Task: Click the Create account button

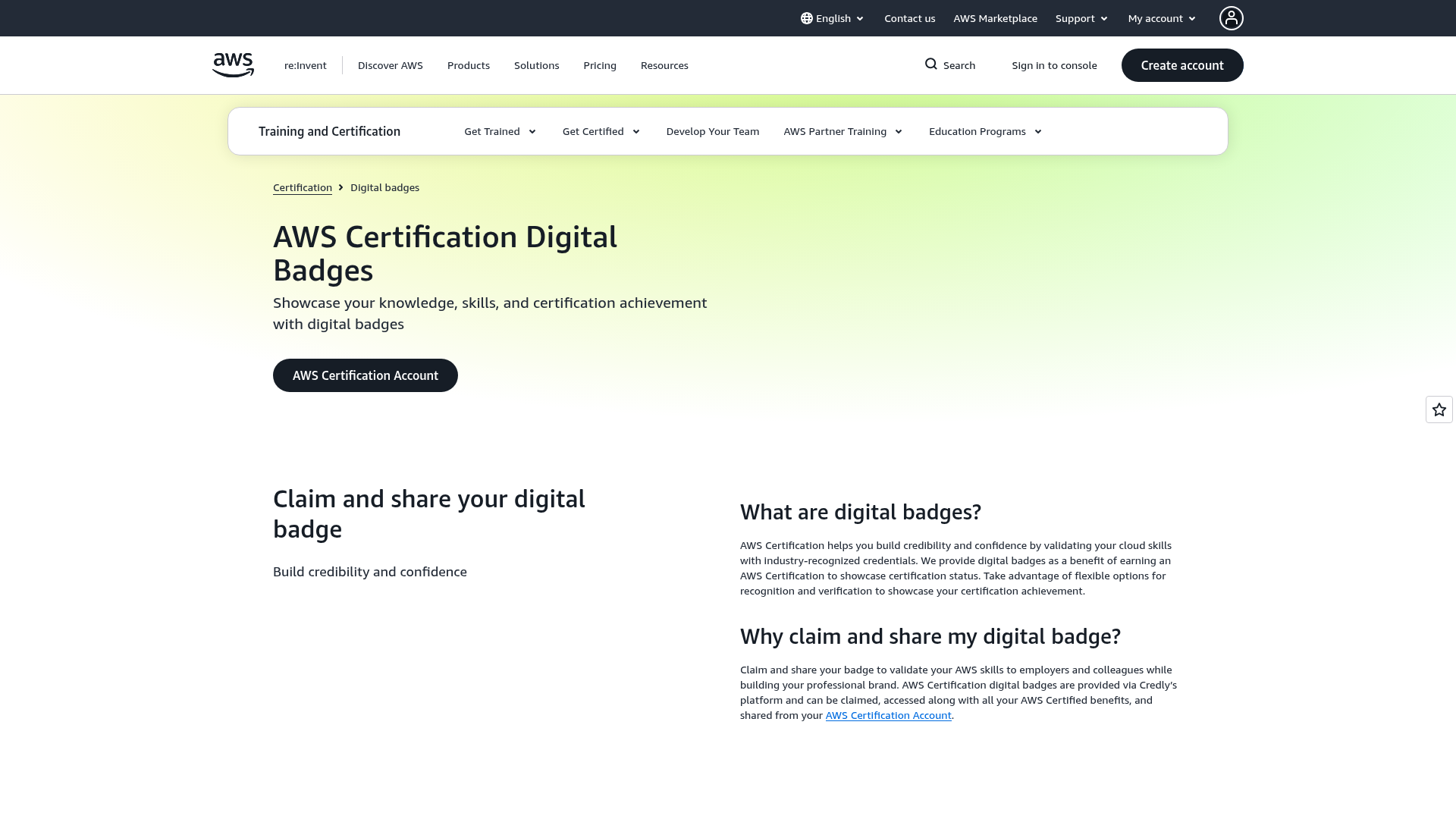Action: pyautogui.click(x=1182, y=65)
